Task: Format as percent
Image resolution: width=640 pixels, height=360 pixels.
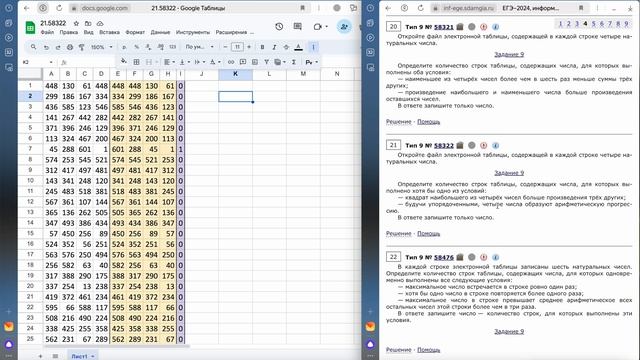Action: tap(137, 47)
